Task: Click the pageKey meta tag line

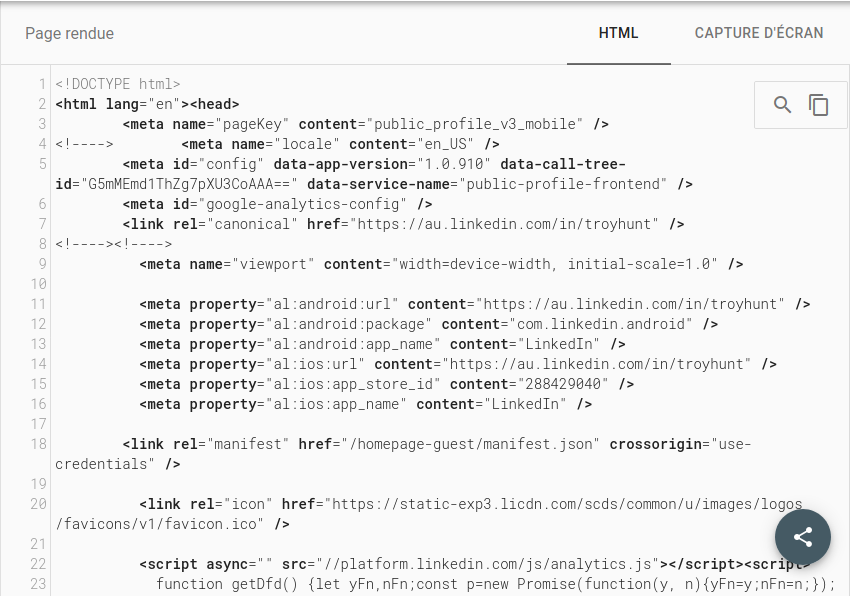Action: (x=365, y=124)
